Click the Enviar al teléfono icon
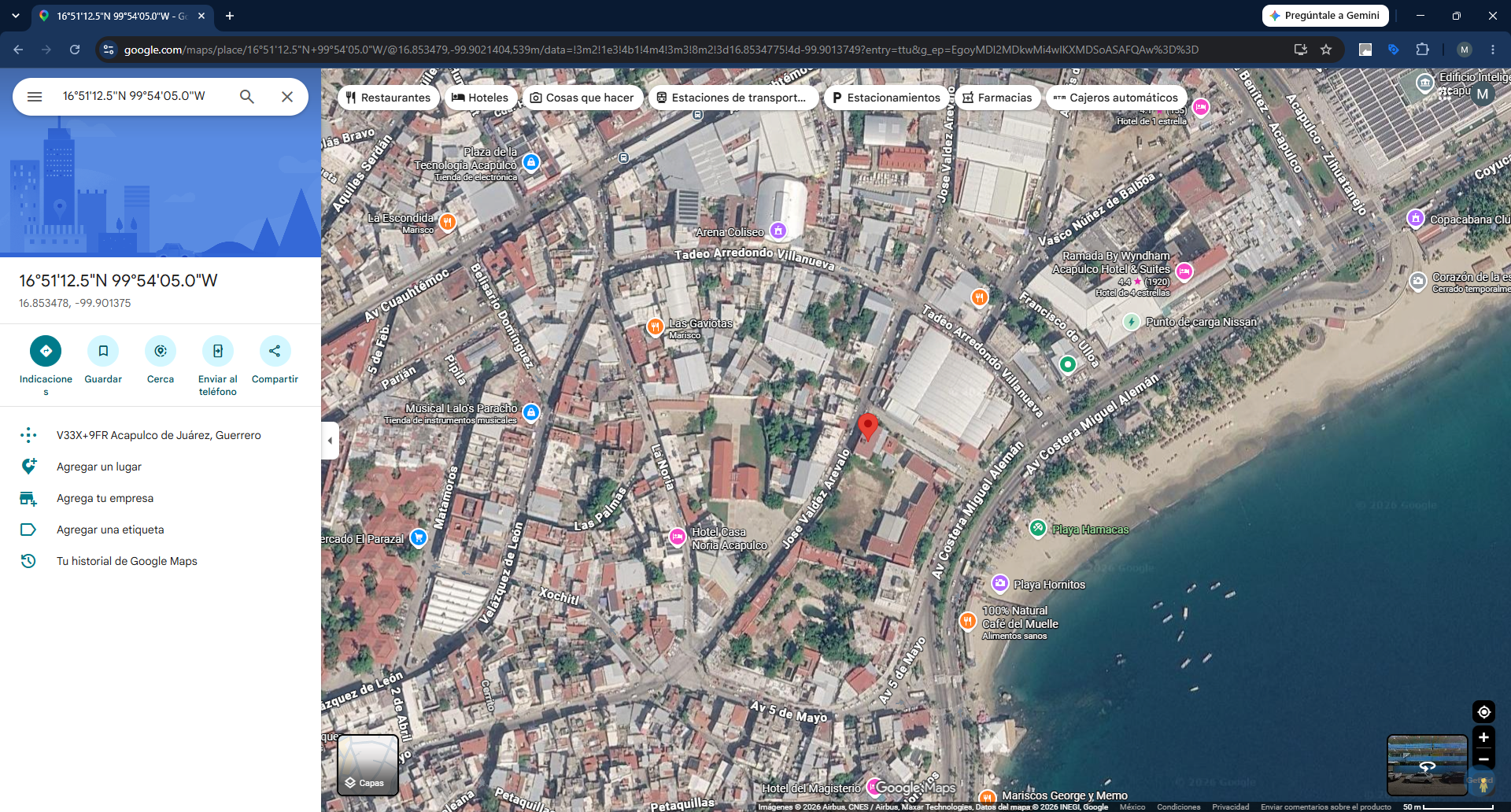Viewport: 1511px width, 812px height. pos(218,351)
